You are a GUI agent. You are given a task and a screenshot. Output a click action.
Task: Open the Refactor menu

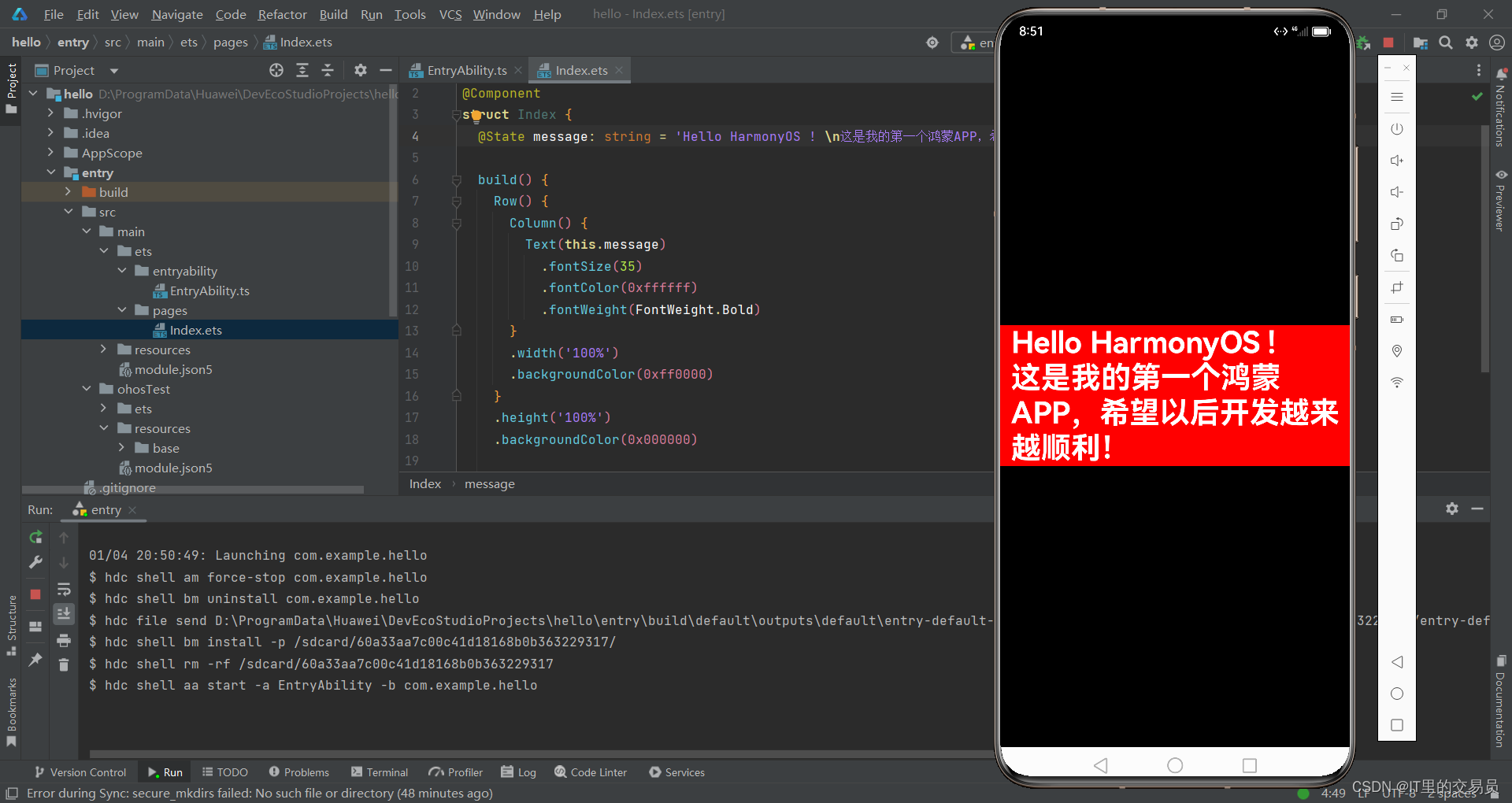pos(282,14)
